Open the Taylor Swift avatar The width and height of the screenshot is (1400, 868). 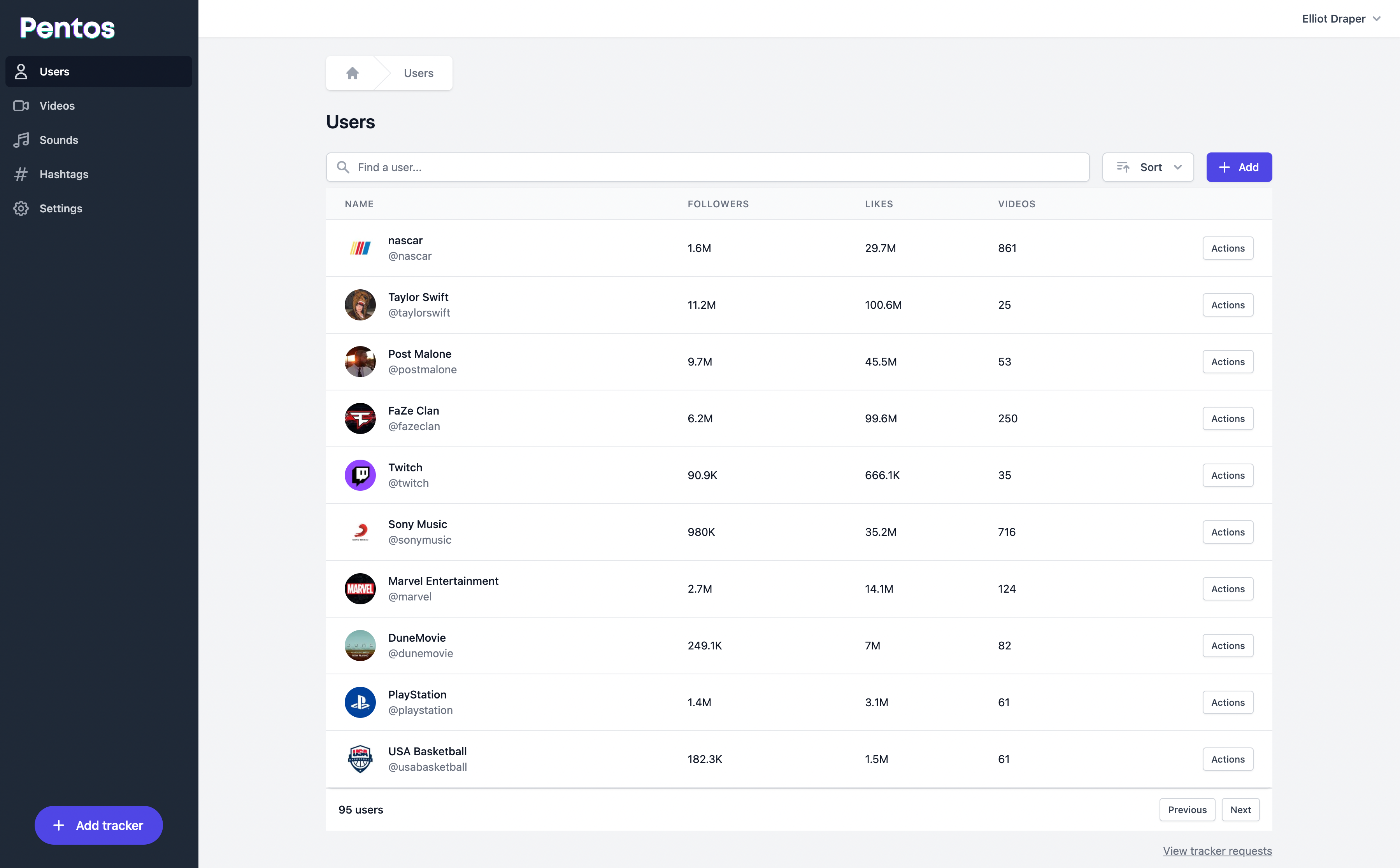360,305
